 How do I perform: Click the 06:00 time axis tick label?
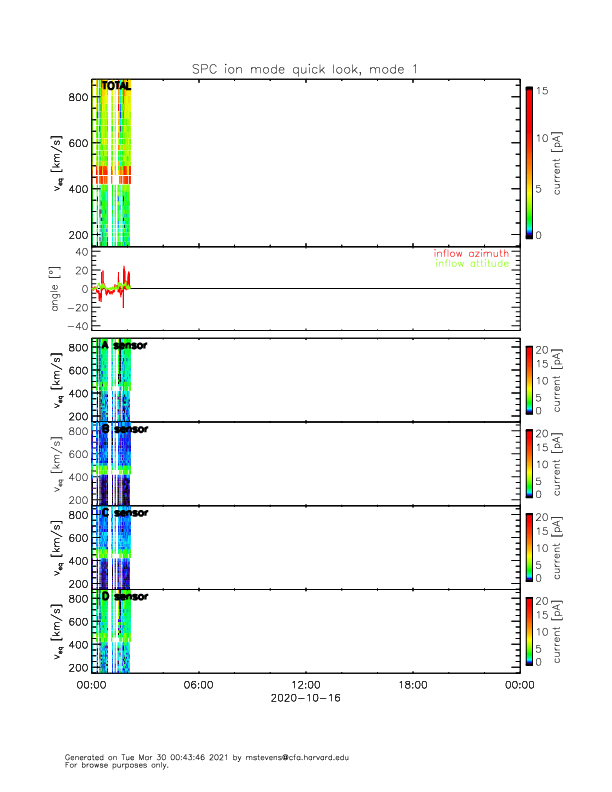pos(198,685)
